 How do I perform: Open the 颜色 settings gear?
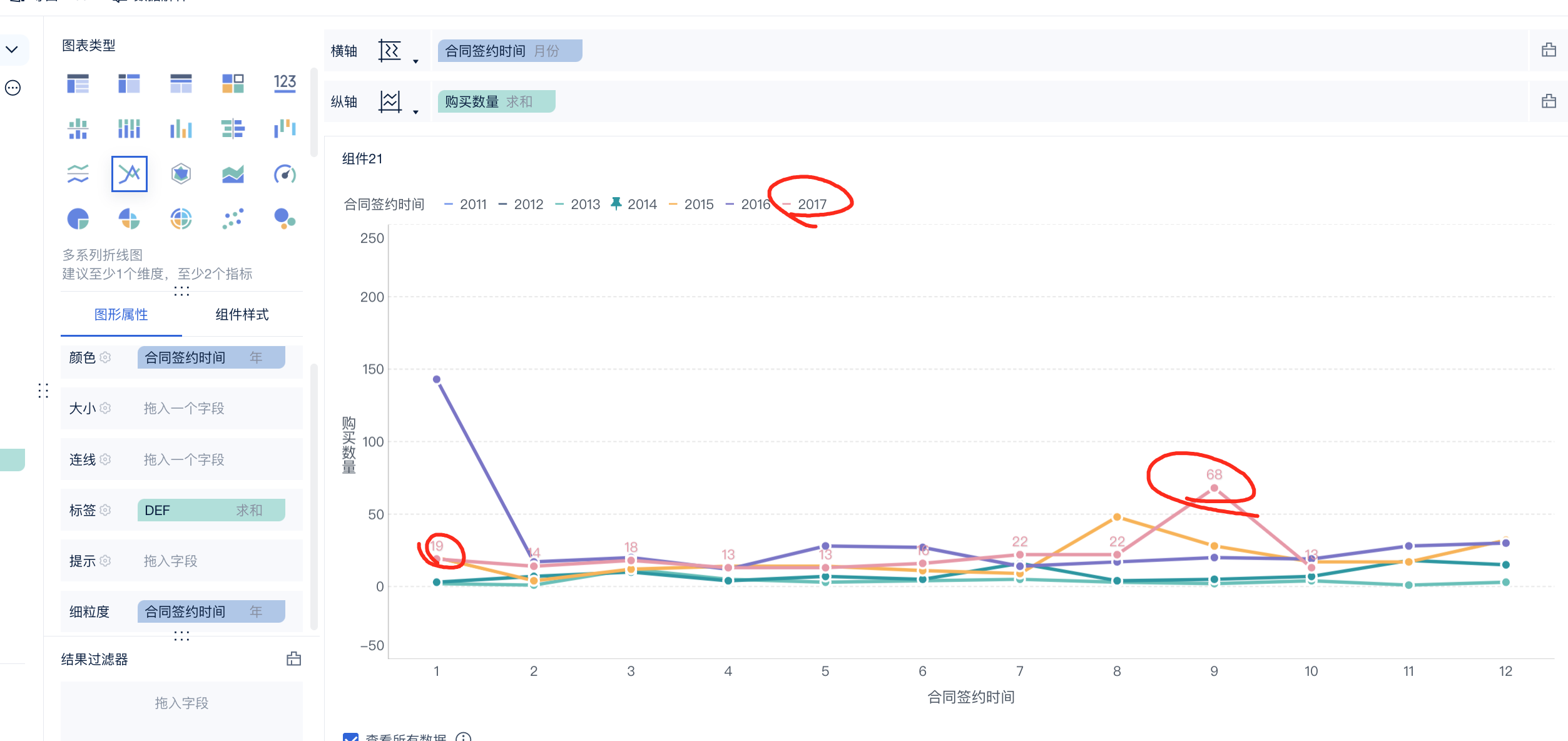105,357
